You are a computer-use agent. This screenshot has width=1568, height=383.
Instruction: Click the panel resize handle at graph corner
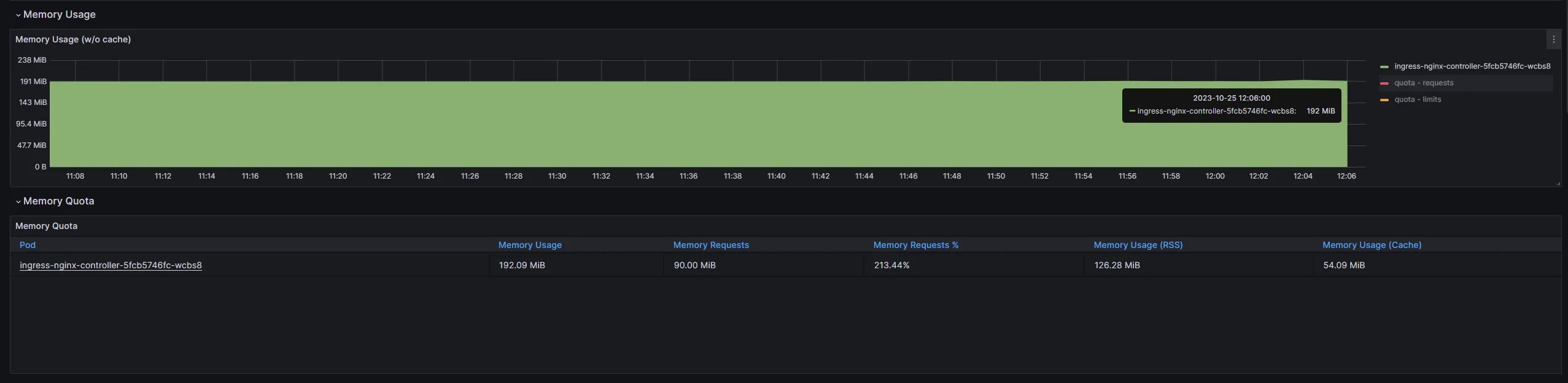point(1558,184)
